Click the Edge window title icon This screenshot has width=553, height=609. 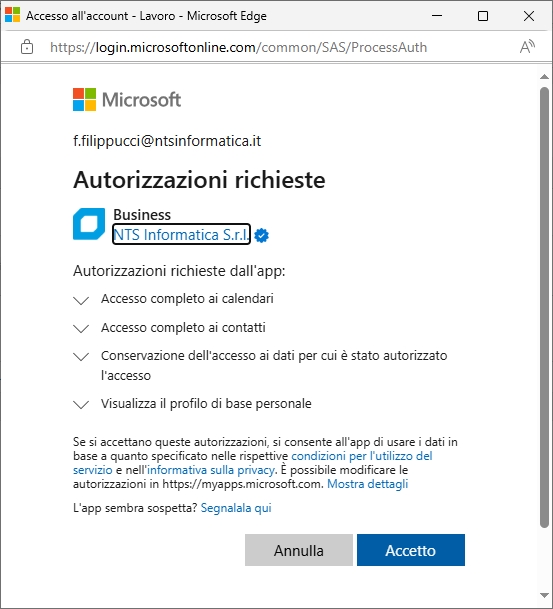[x=12, y=16]
